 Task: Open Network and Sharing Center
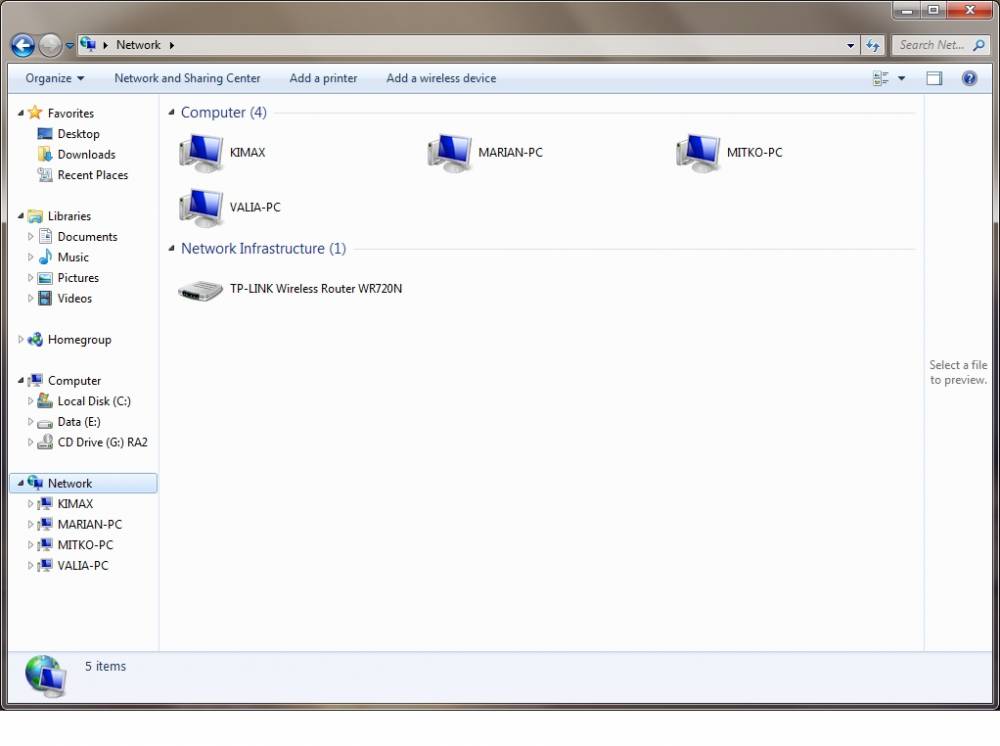pos(187,78)
